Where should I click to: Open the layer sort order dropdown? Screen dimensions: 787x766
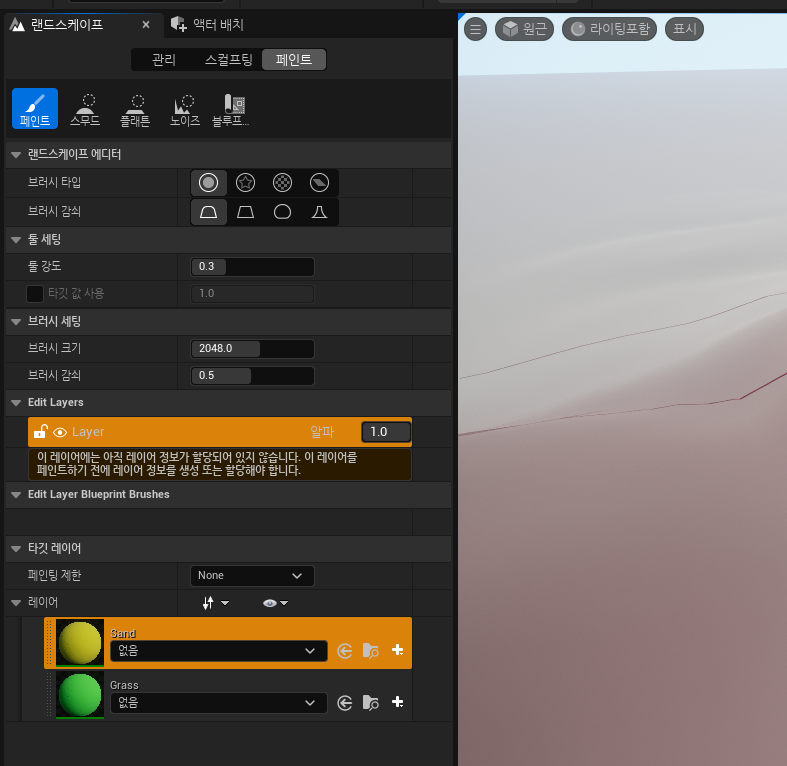pyautogui.click(x=215, y=603)
